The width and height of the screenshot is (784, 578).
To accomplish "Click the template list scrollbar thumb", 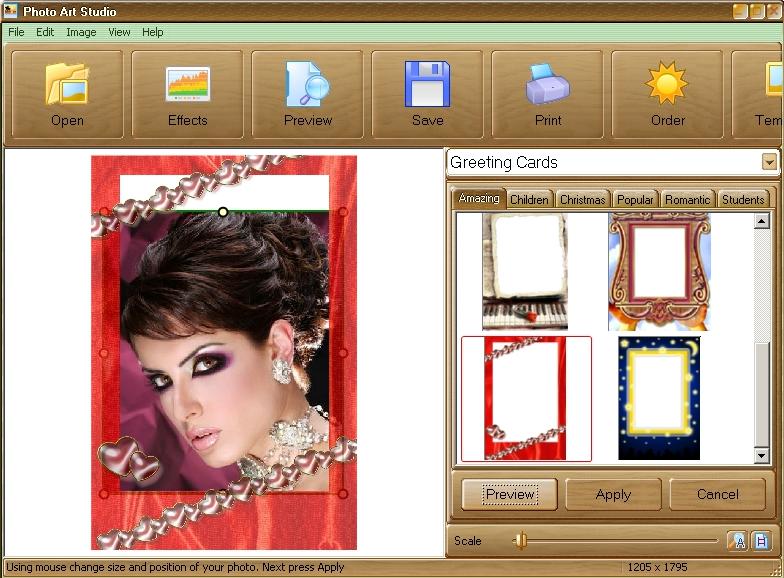I will 762,394.
